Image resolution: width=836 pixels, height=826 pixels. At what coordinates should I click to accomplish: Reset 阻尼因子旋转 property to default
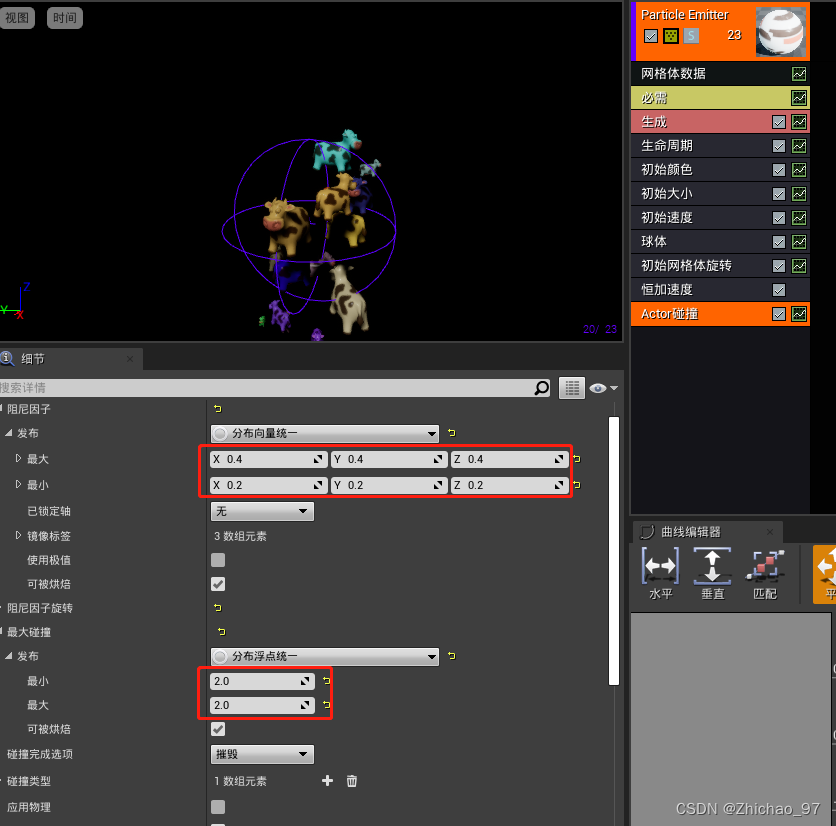coord(218,607)
